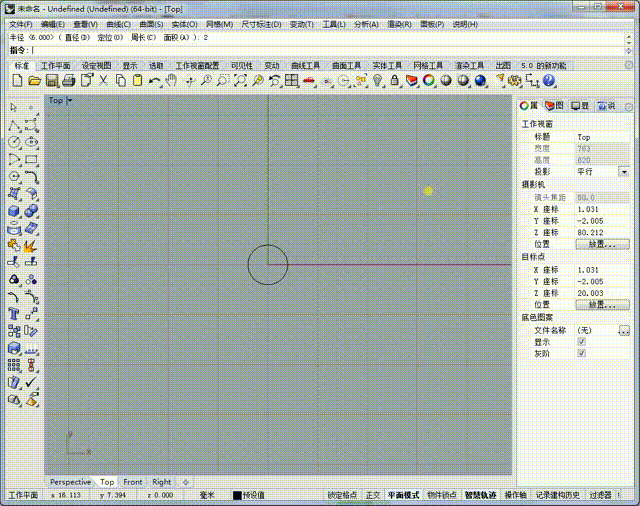Open the Top viewport title dropdown arrow
640x506 pixels.
(x=70, y=100)
